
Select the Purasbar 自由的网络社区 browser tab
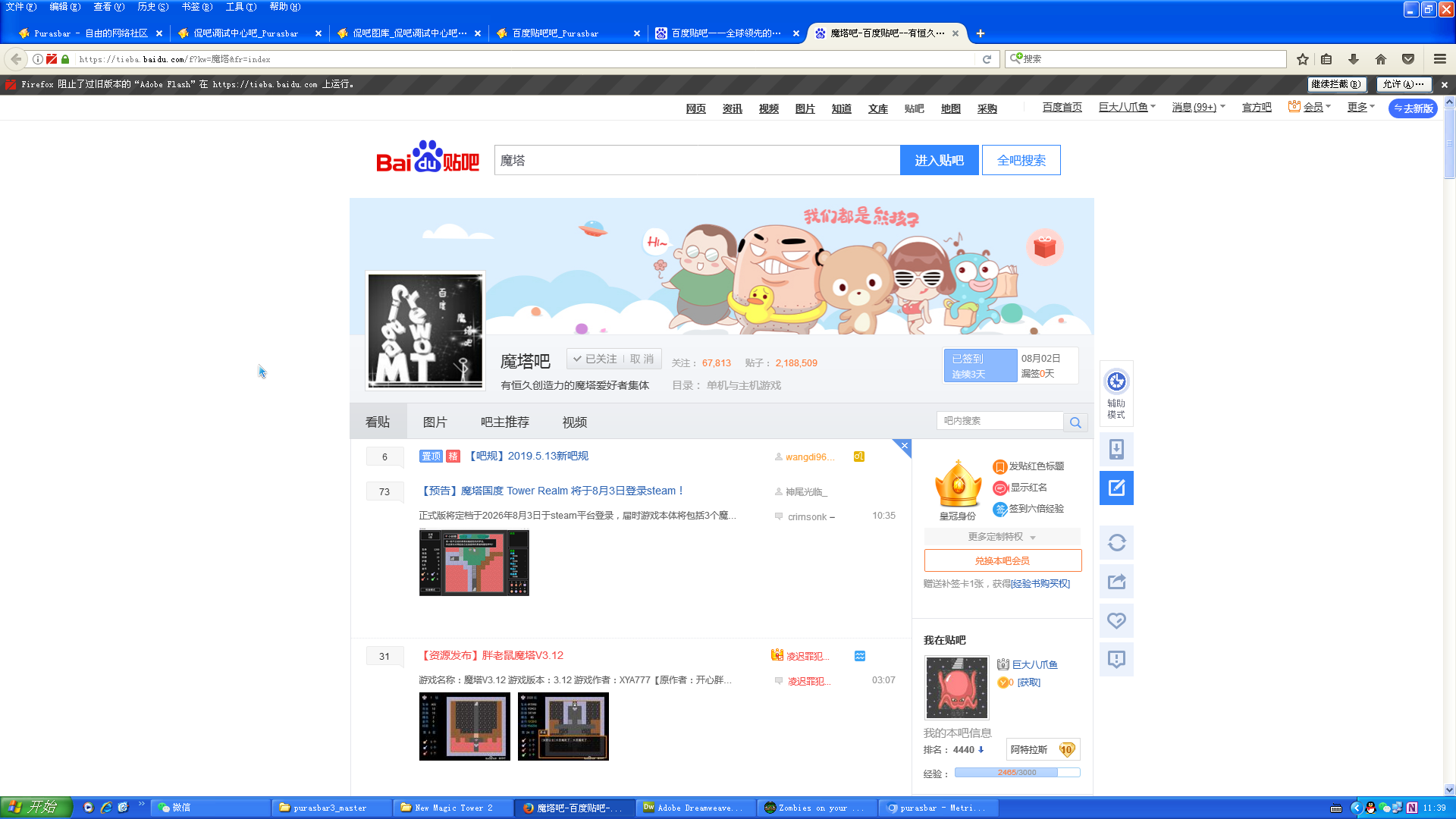click(90, 33)
